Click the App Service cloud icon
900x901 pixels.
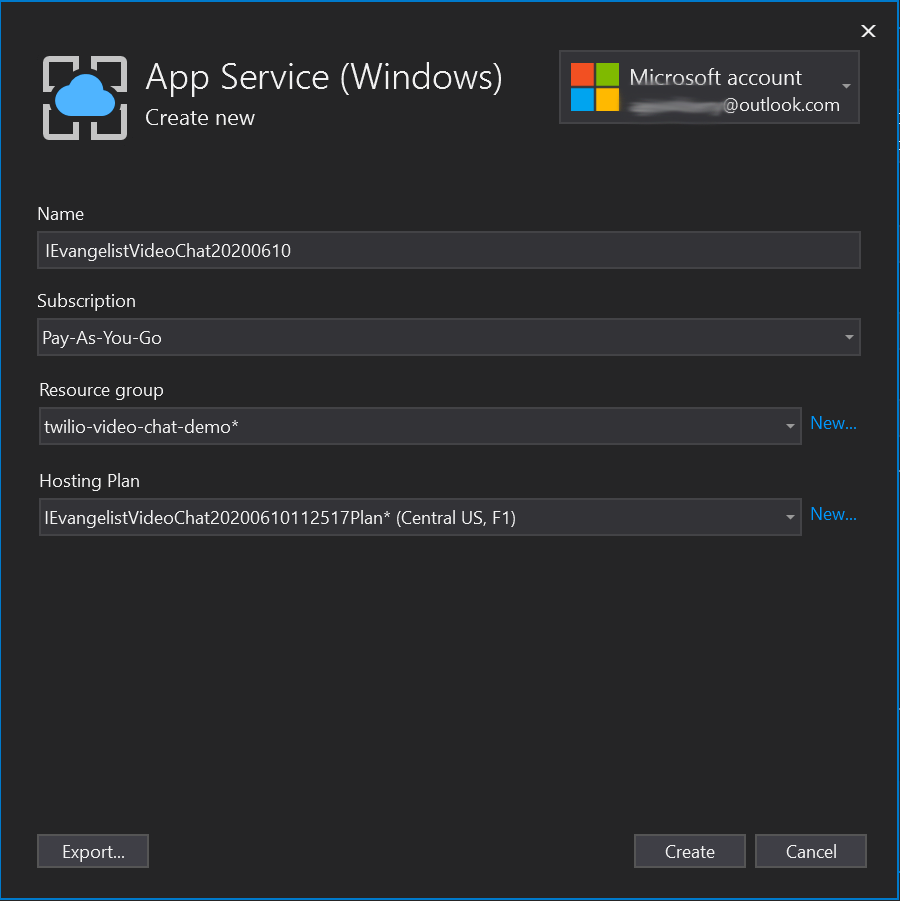(x=85, y=98)
